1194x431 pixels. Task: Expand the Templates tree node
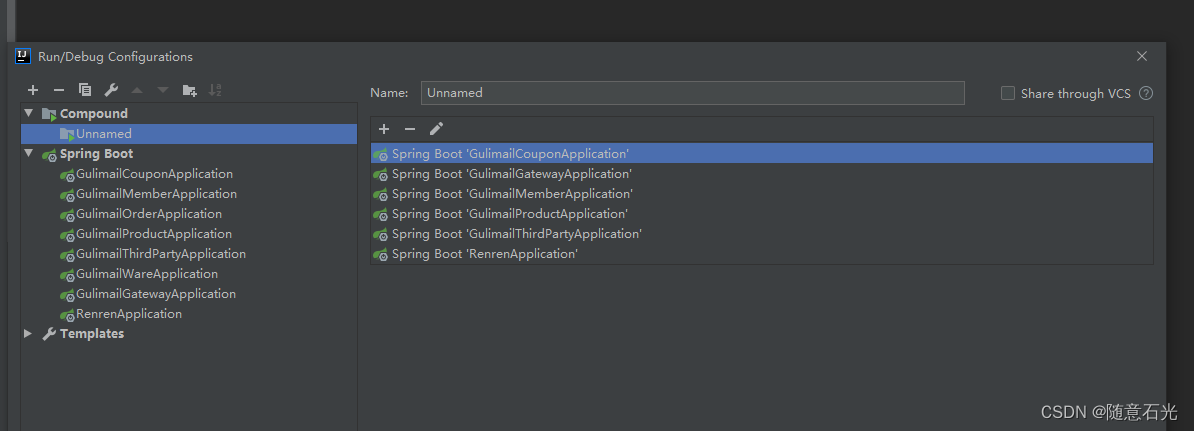pyautogui.click(x=28, y=334)
